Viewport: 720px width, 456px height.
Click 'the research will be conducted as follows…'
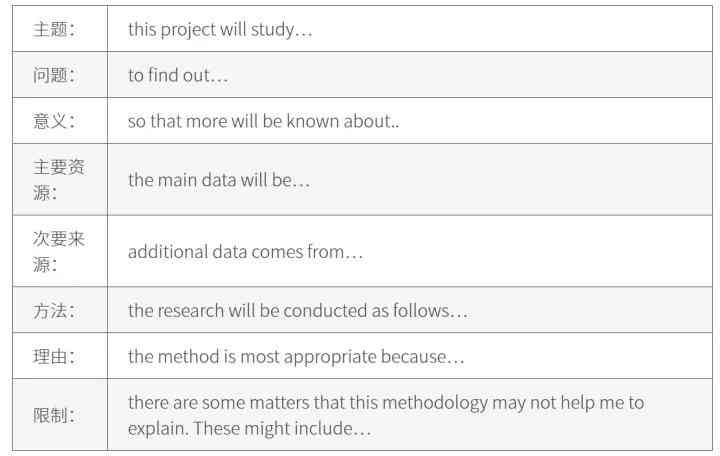click(298, 310)
